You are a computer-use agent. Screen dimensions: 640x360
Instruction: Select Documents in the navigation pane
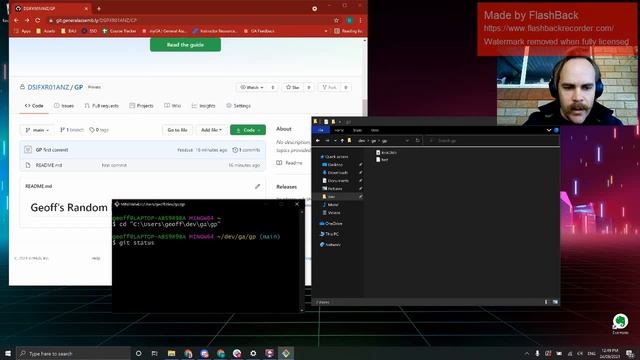pyautogui.click(x=336, y=180)
